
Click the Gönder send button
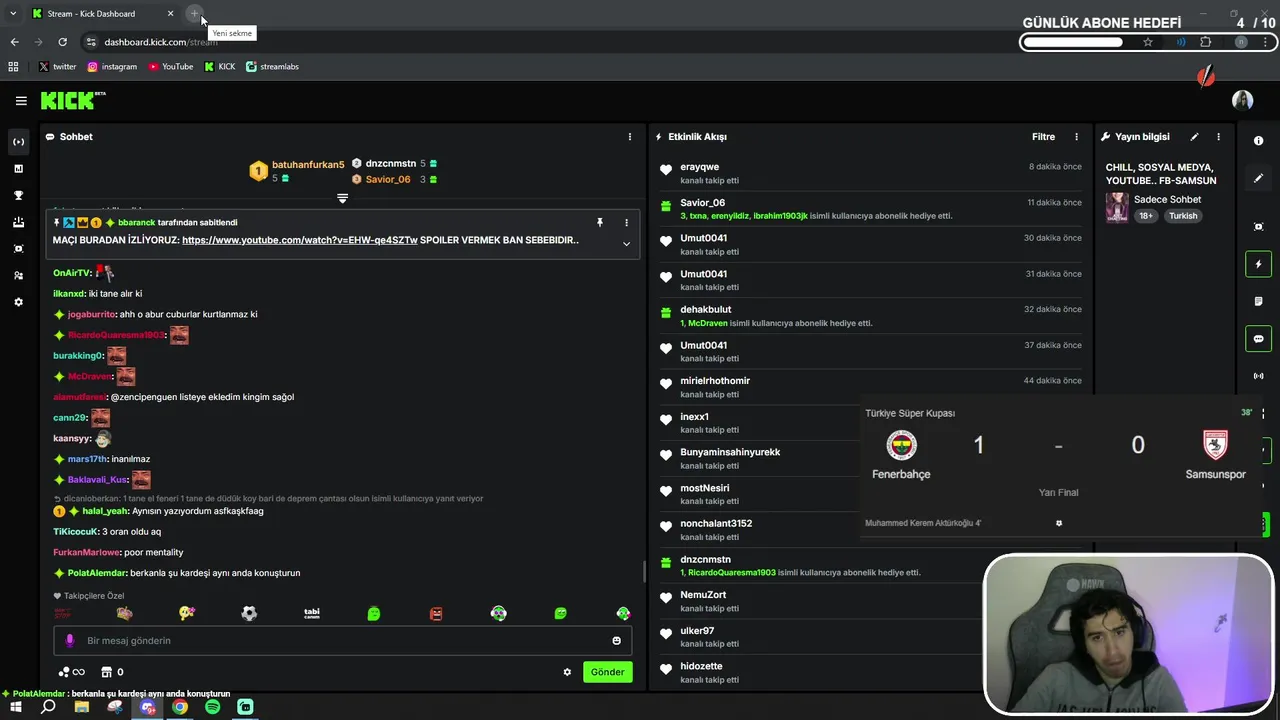(x=607, y=672)
